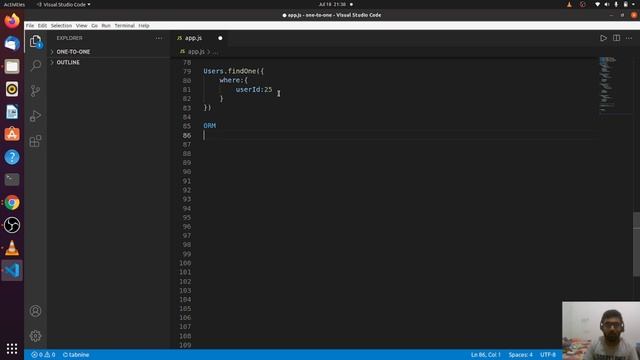Click the clock in the top bar
The width and height of the screenshot is (640, 360).
pos(332,4)
